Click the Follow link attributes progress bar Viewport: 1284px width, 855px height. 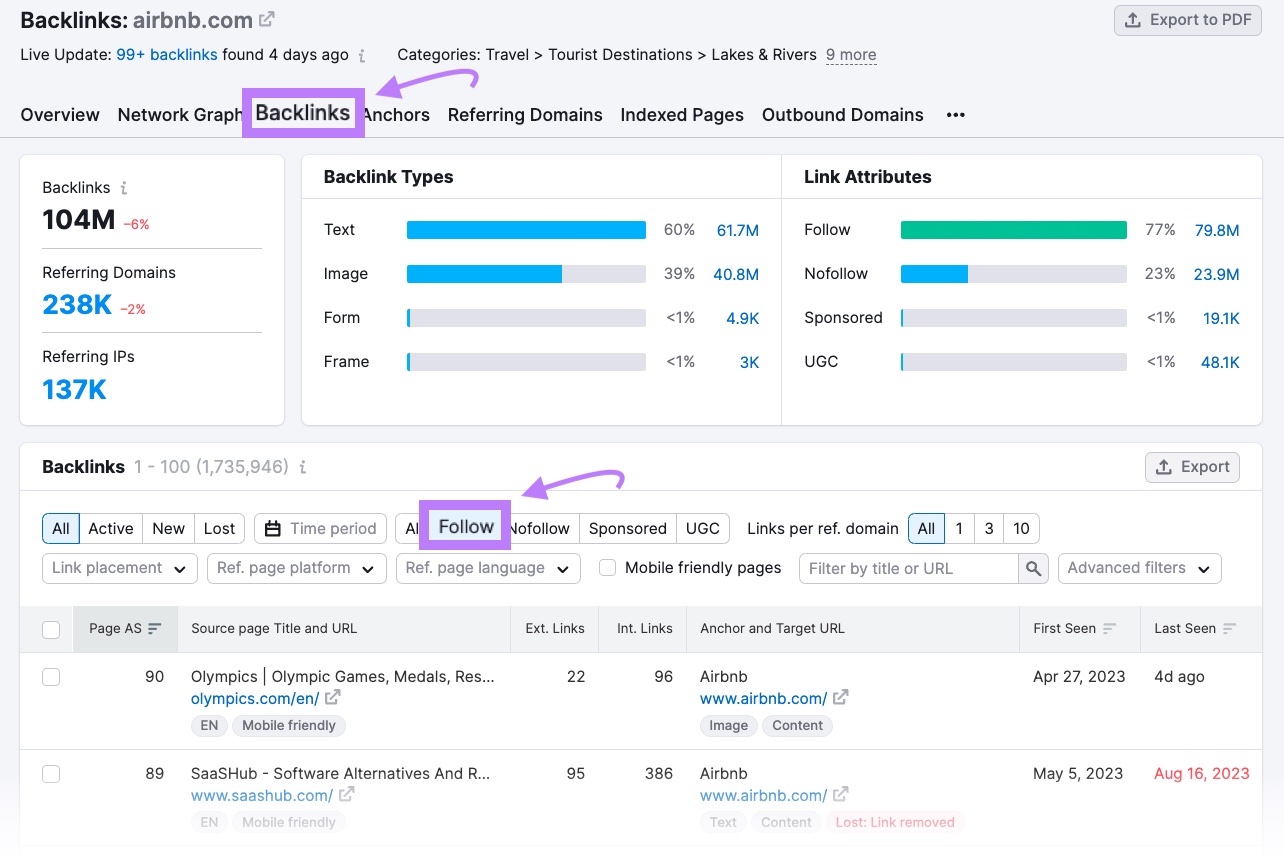[x=1012, y=229]
